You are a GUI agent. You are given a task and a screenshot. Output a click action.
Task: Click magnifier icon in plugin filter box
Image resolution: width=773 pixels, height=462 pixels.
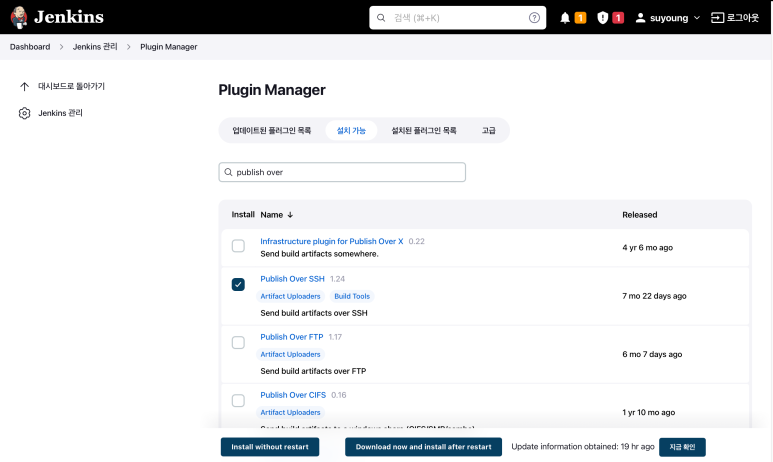pos(228,172)
